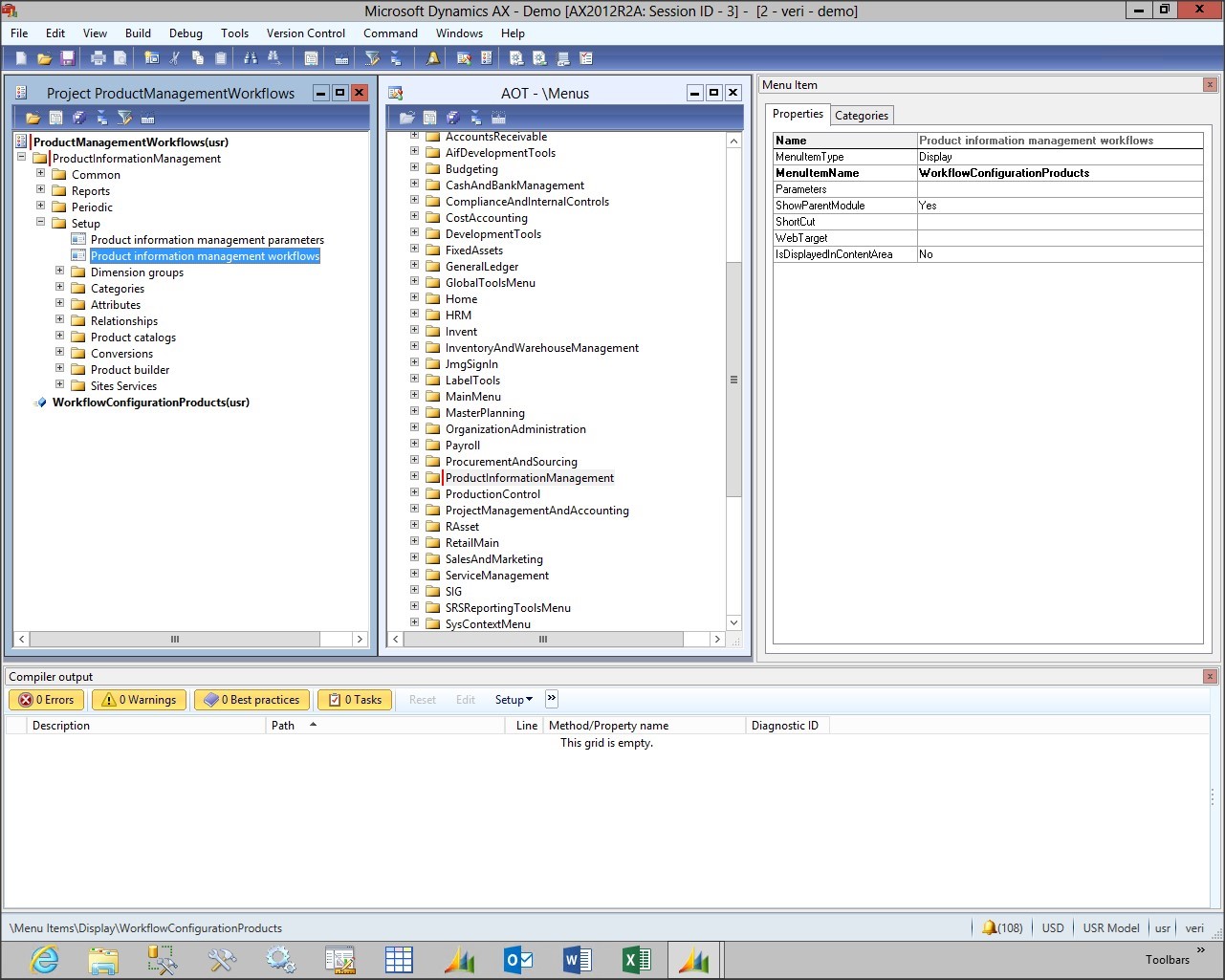Click the 0 Best practices button
The image size is (1225, 980).
[252, 700]
